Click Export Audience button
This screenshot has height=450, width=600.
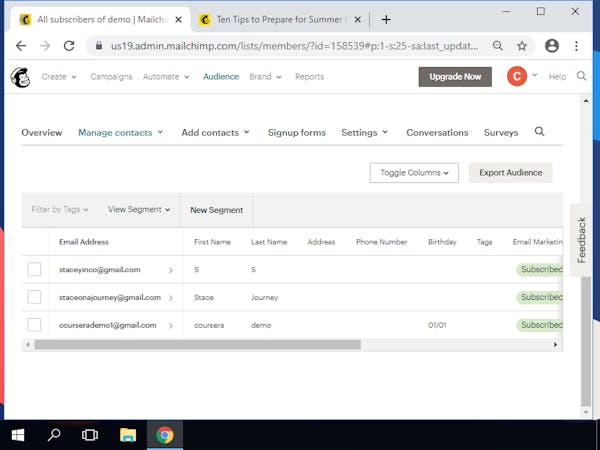pos(510,173)
